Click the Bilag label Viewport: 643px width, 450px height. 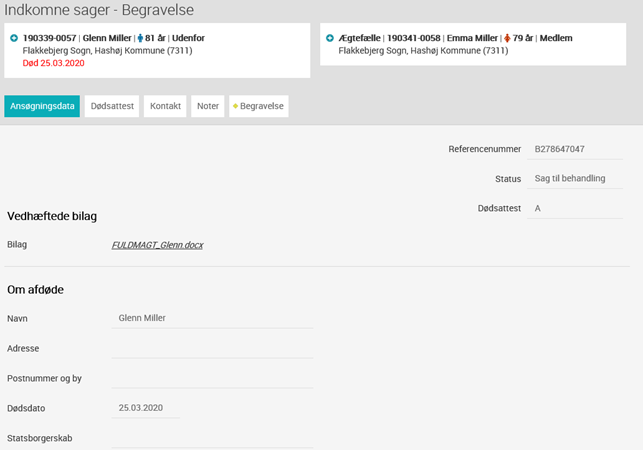[17, 244]
